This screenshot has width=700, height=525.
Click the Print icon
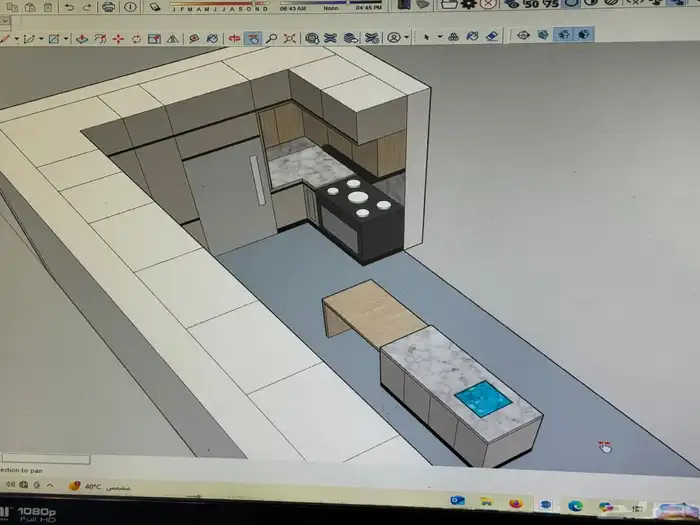108,6
